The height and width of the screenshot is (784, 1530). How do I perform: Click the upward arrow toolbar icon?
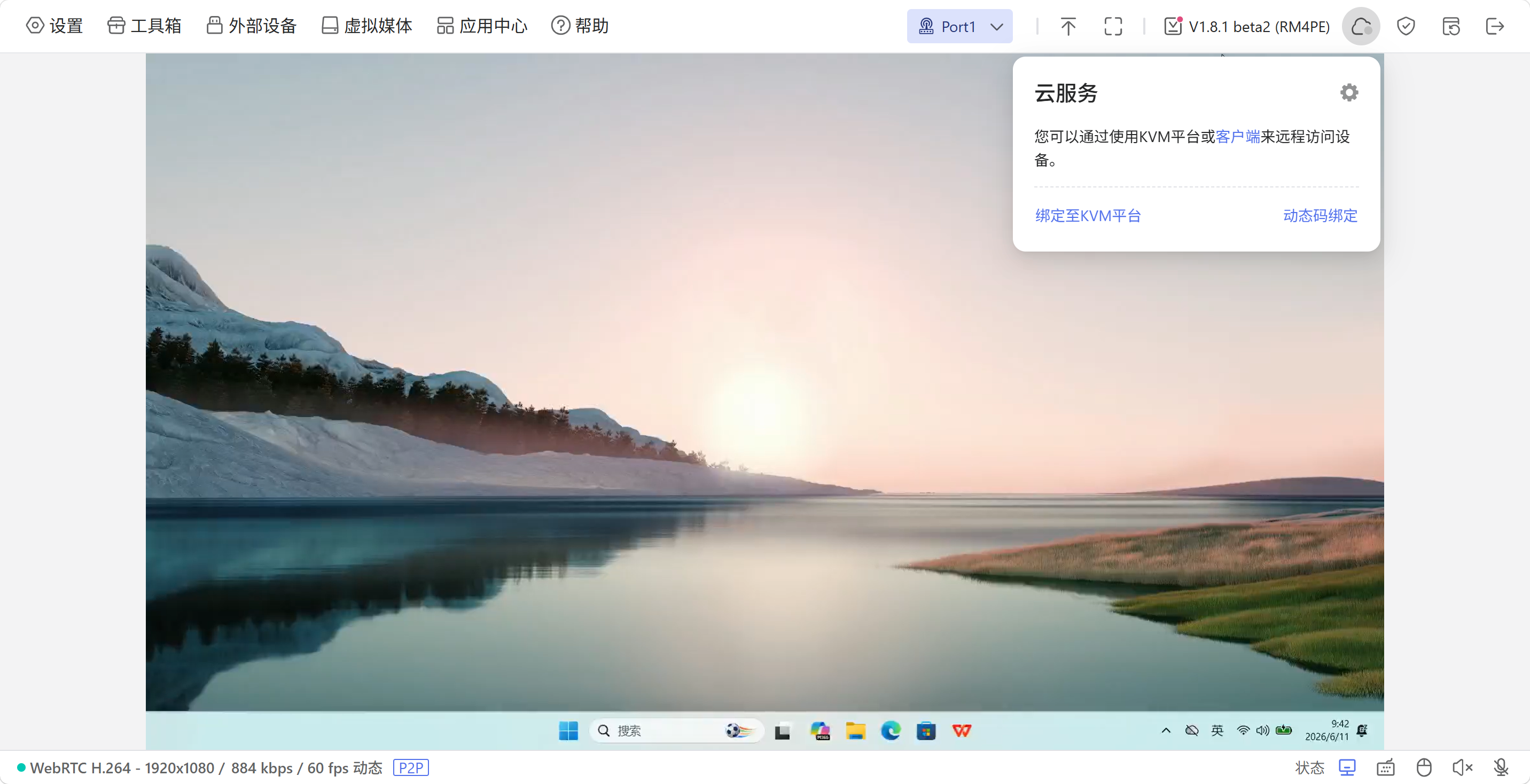[1068, 26]
